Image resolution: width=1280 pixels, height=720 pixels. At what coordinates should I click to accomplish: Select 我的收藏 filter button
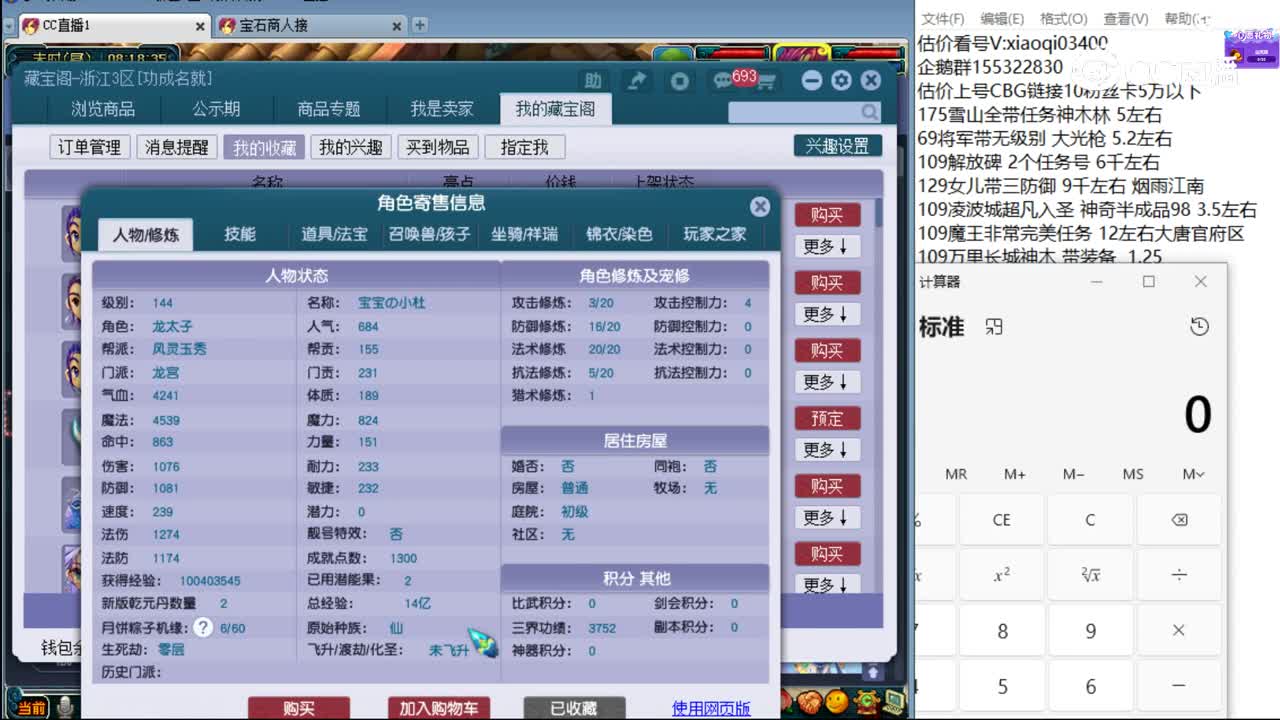click(264, 147)
